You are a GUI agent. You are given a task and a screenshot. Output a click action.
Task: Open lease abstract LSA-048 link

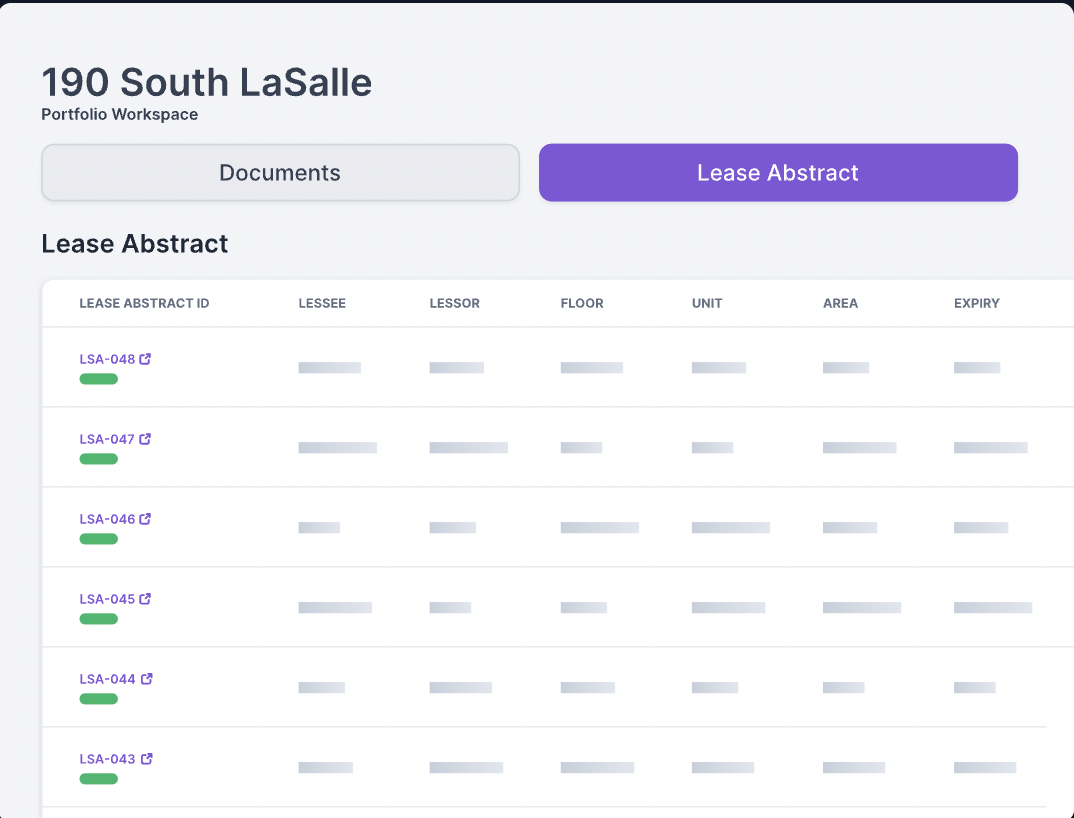click(x=108, y=359)
